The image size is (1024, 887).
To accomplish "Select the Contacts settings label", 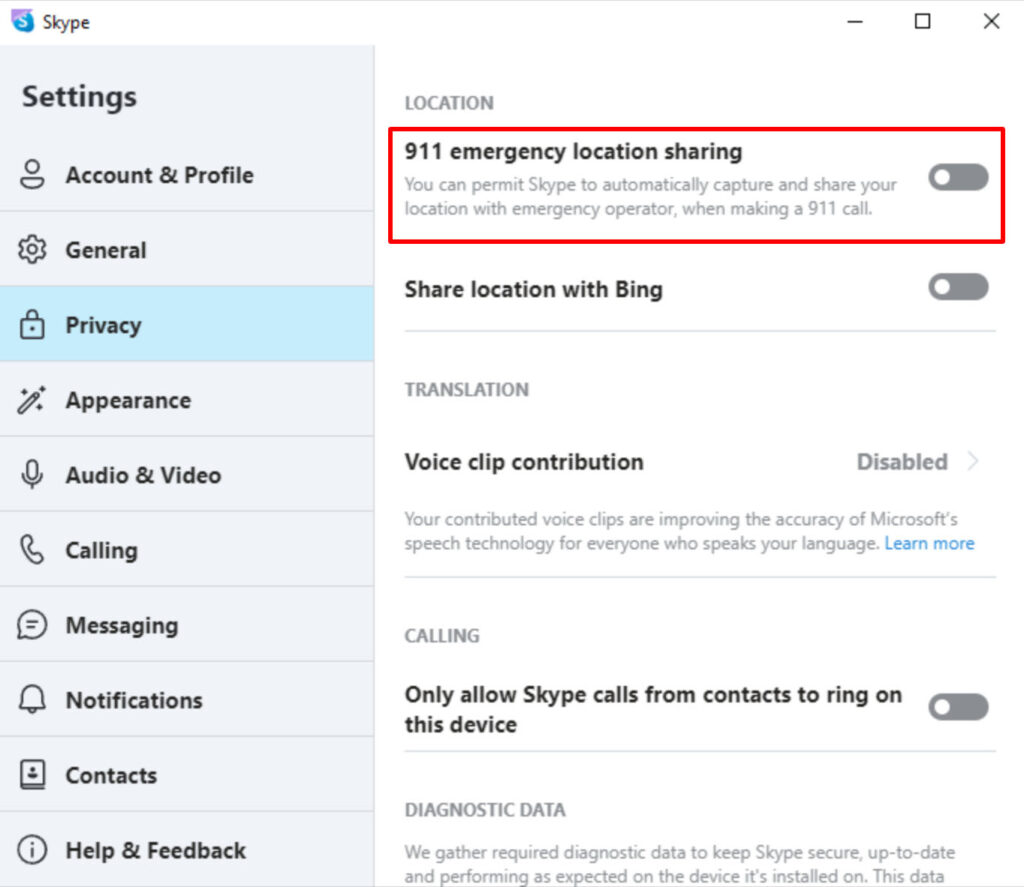I will [111, 775].
